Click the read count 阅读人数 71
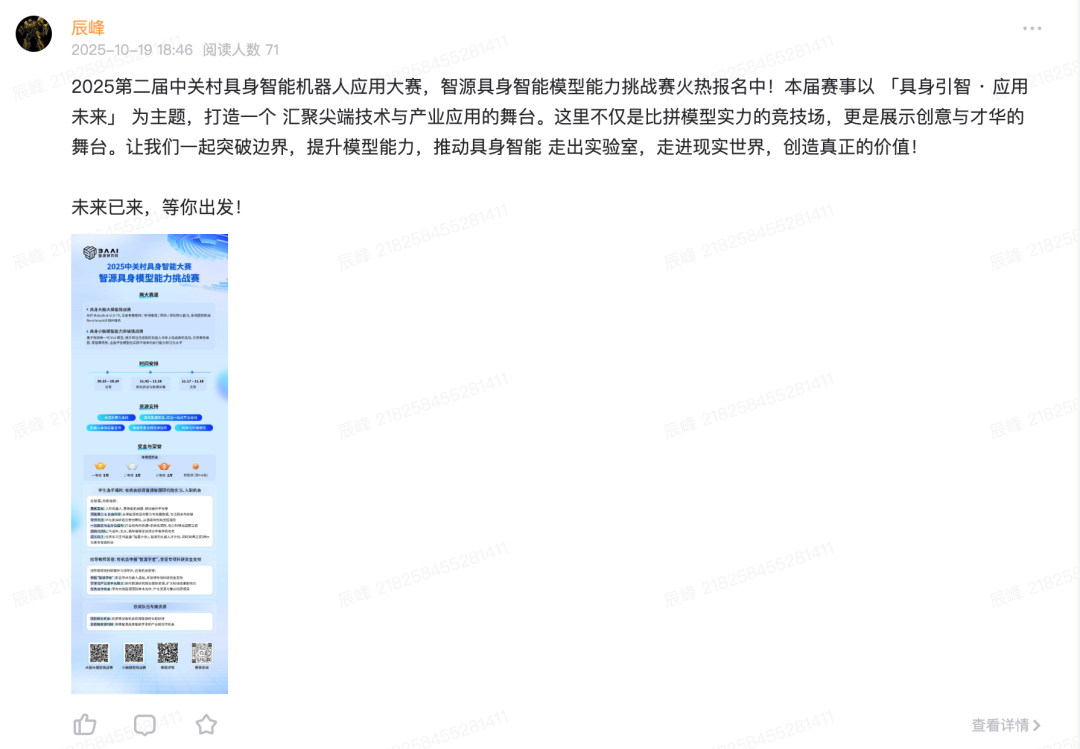1080x749 pixels. point(240,50)
